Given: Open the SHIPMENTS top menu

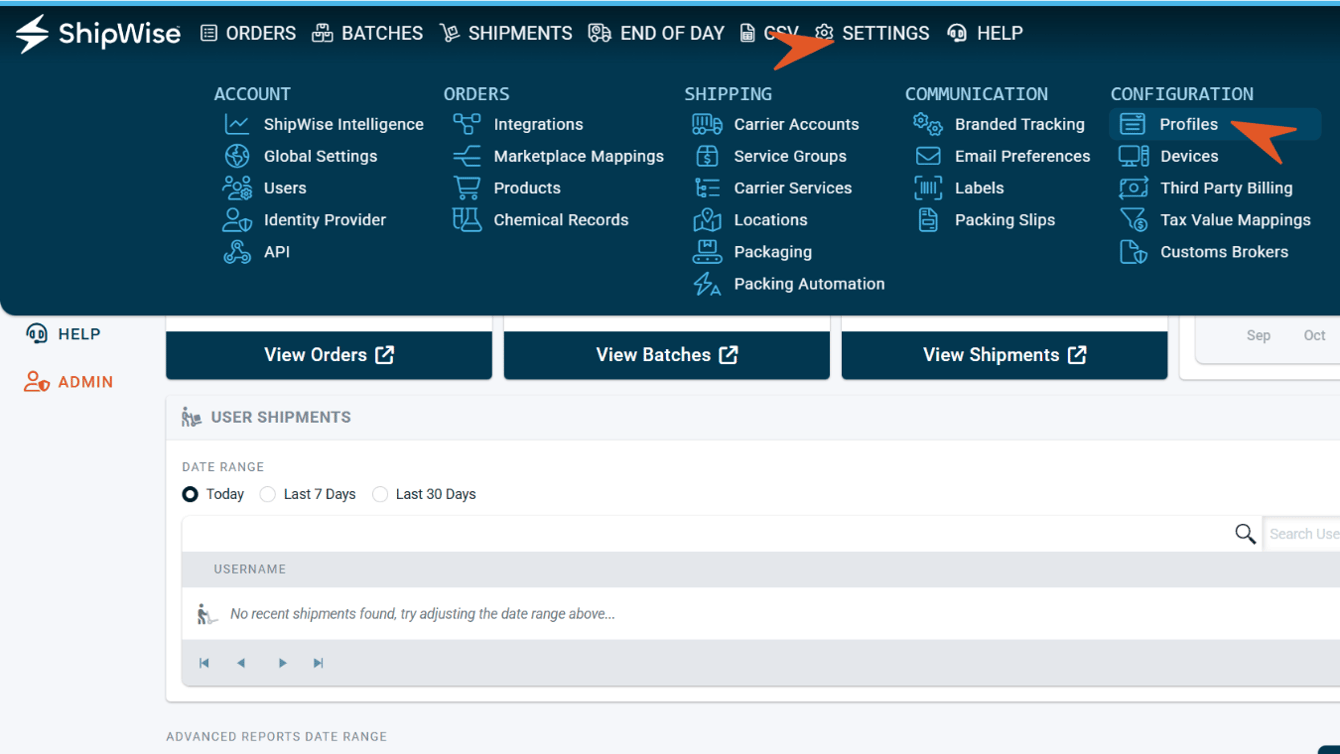Looking at the screenshot, I should (x=506, y=33).
